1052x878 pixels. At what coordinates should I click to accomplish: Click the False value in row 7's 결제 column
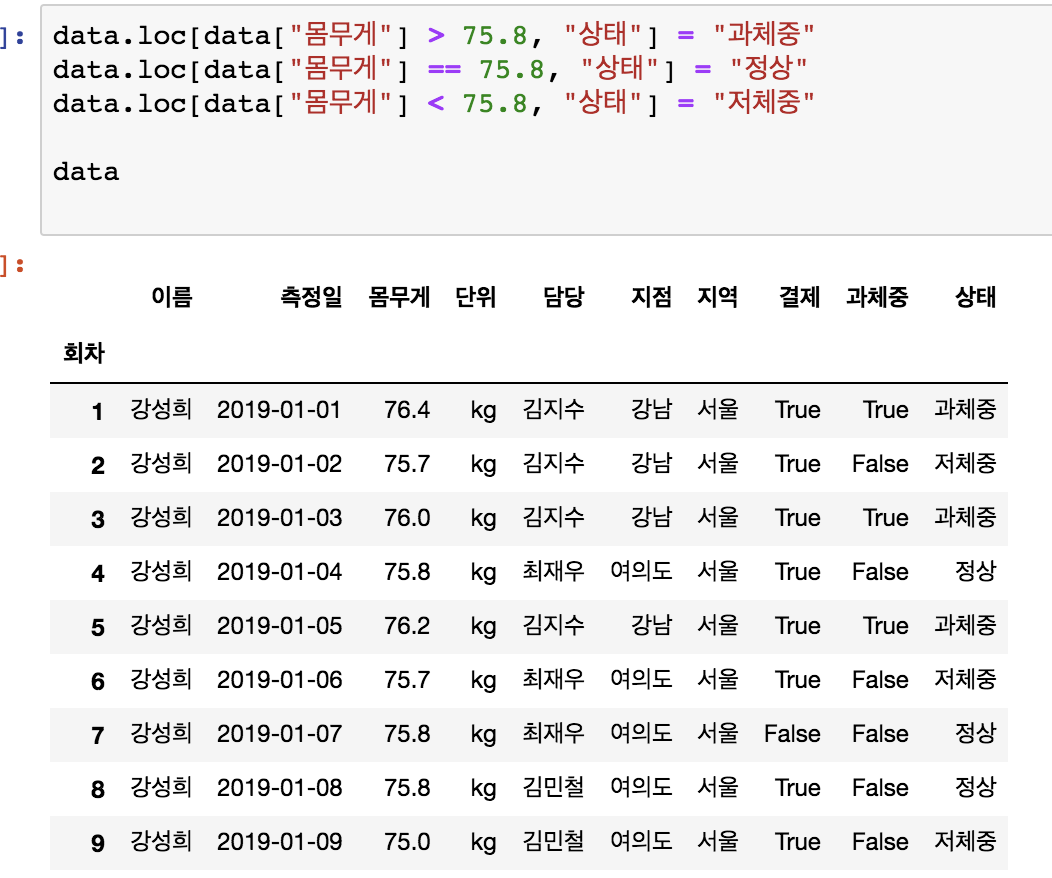point(792,734)
